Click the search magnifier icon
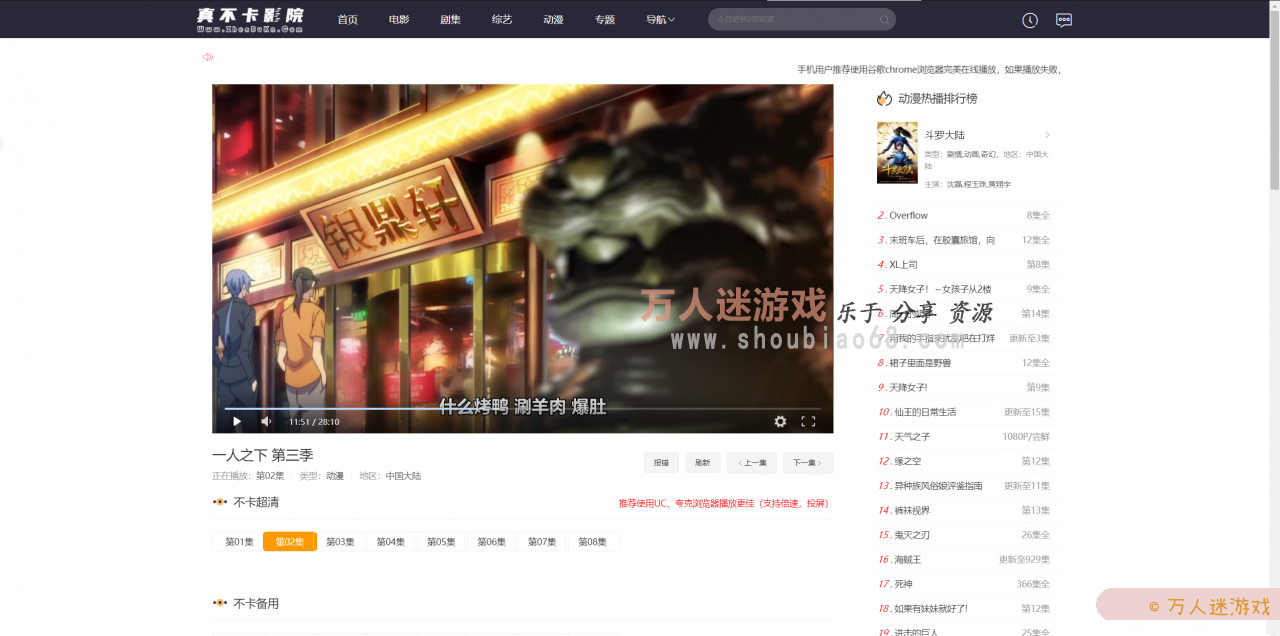 [884, 20]
